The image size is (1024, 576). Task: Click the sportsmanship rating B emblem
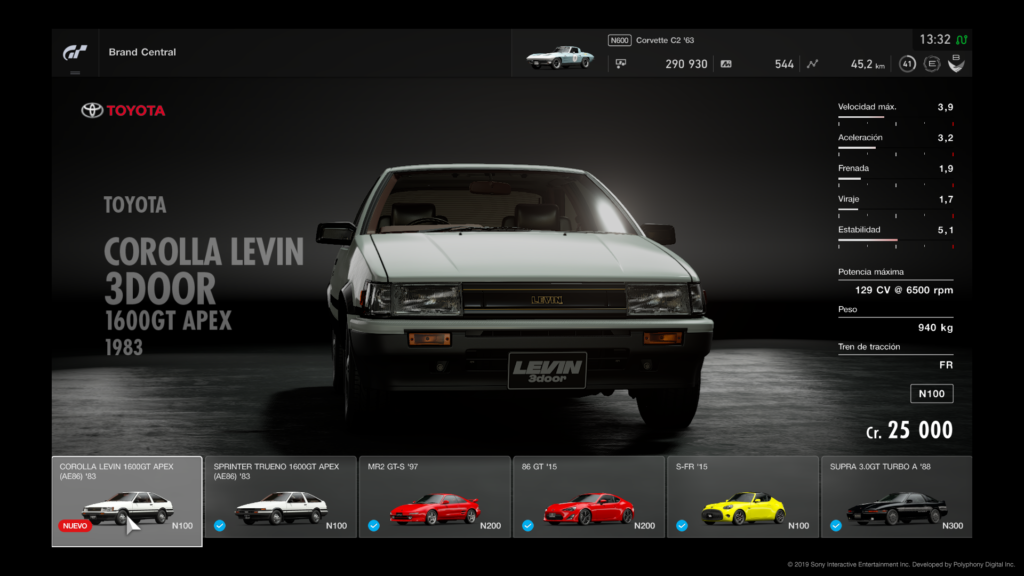click(956, 63)
